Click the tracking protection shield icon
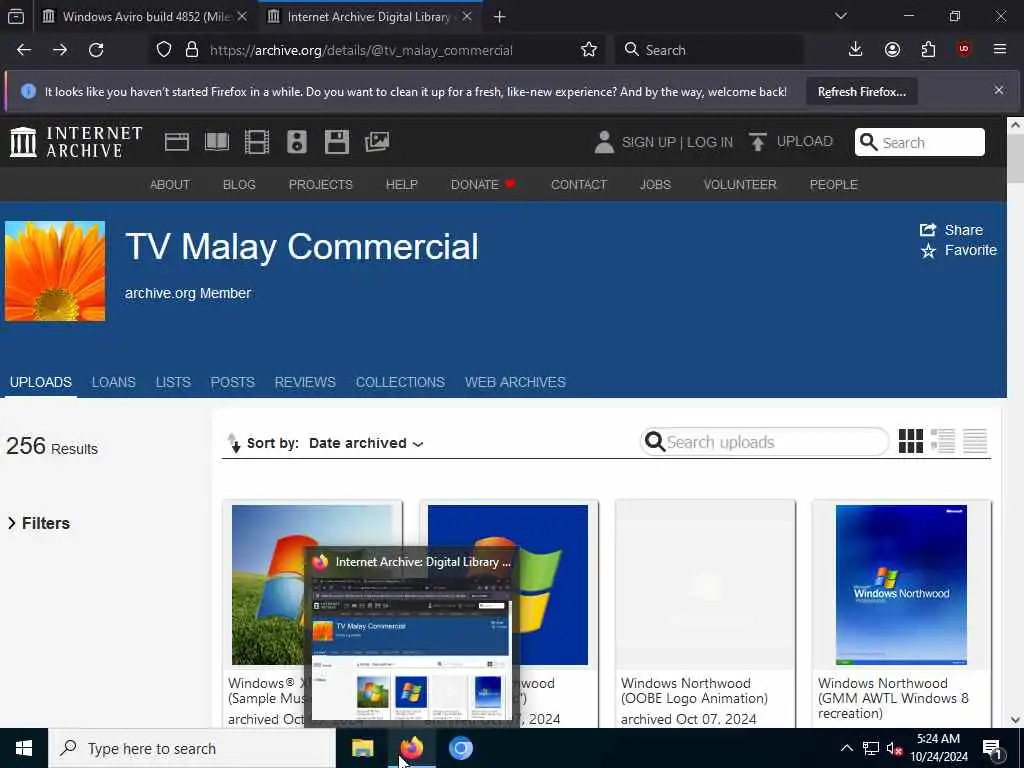This screenshot has height=768, width=1024. pos(164,50)
